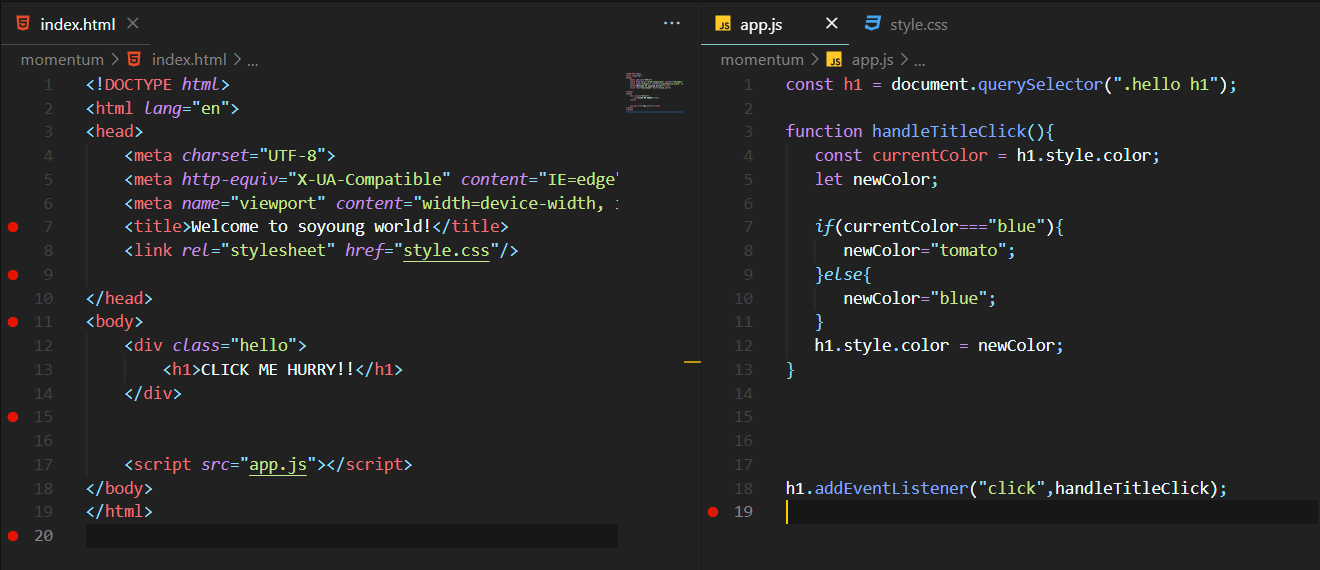Remove breakpoint on index.html line 9

[13, 274]
